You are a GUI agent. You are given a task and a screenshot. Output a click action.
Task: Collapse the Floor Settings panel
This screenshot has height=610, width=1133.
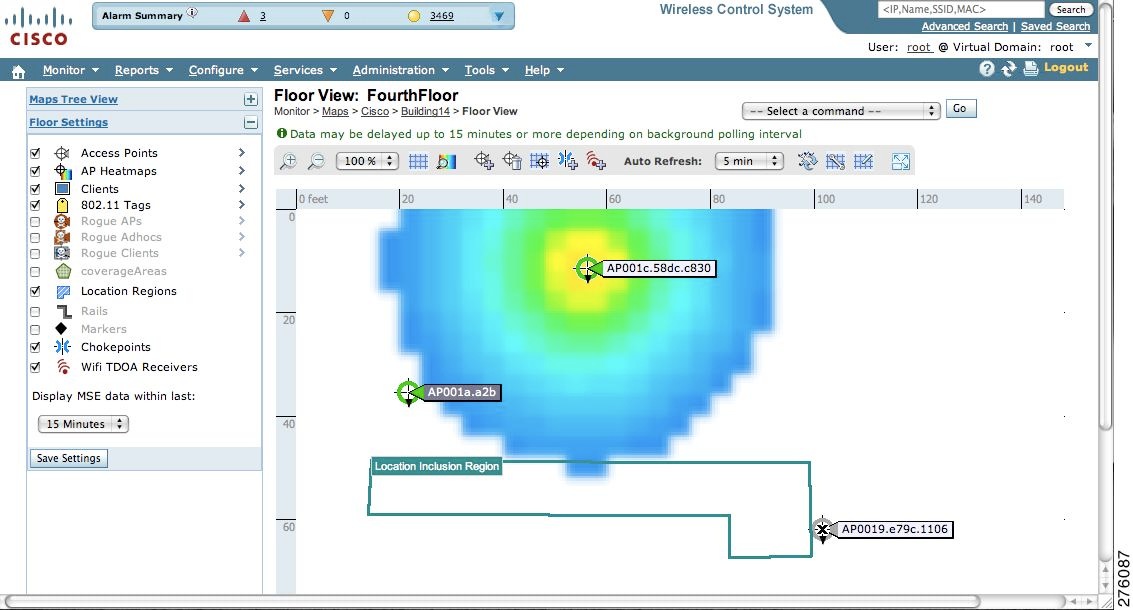pos(250,123)
